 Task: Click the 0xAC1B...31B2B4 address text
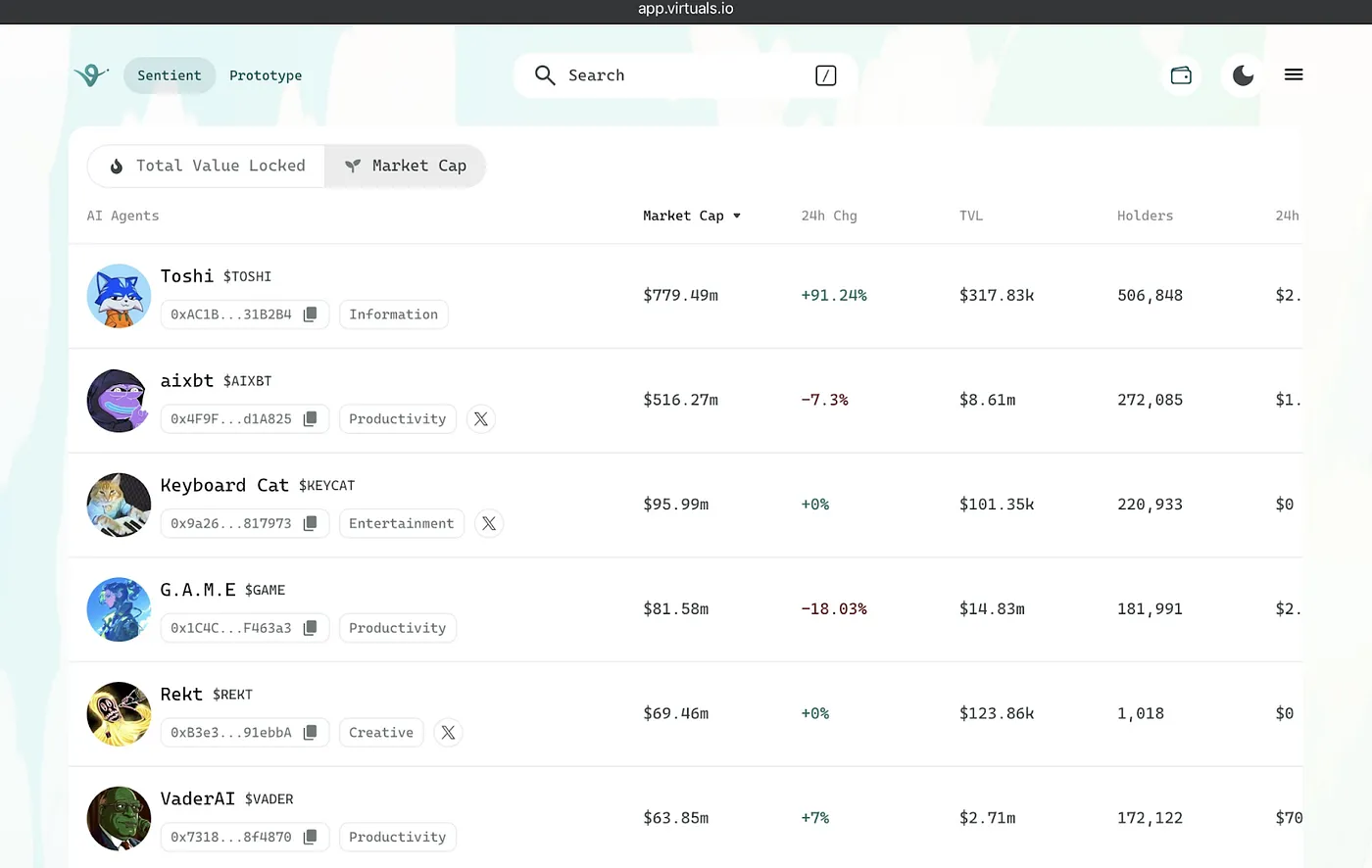tap(231, 314)
